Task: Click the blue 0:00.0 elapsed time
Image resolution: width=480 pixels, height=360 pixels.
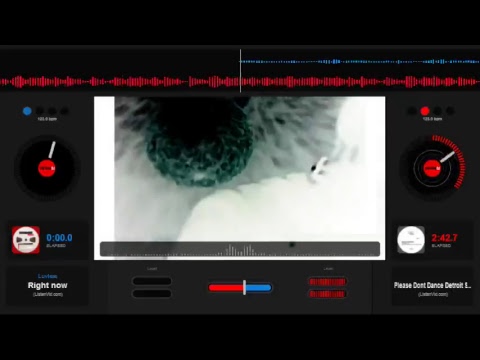Action: pos(59,238)
